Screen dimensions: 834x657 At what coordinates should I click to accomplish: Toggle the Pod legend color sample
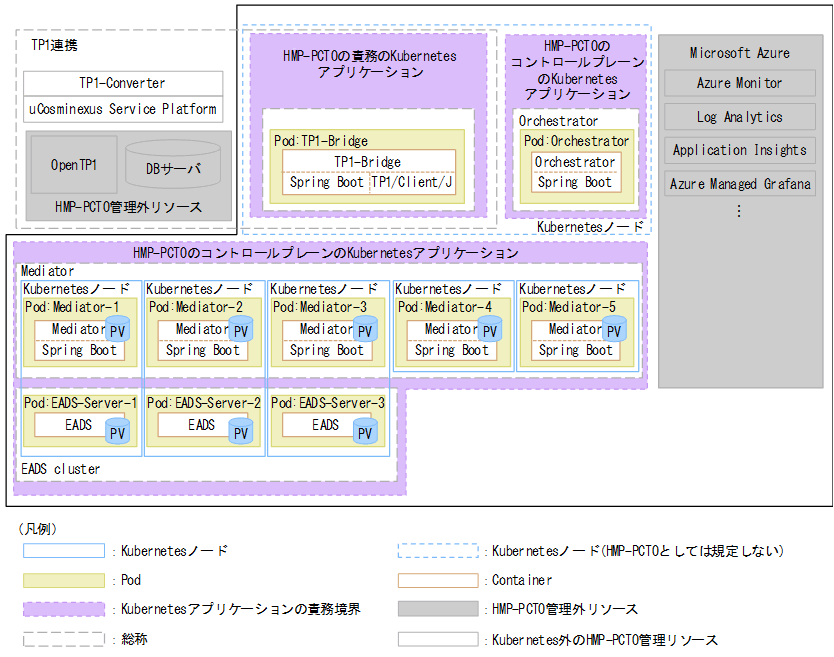pyautogui.click(x=66, y=579)
